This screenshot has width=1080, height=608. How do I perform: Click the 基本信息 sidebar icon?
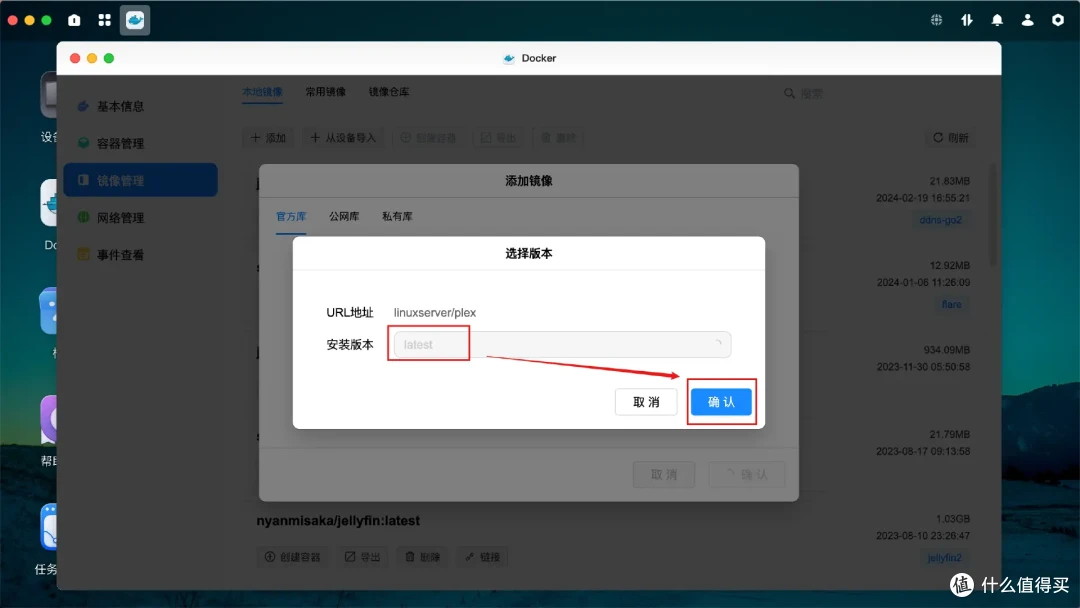pyautogui.click(x=83, y=106)
